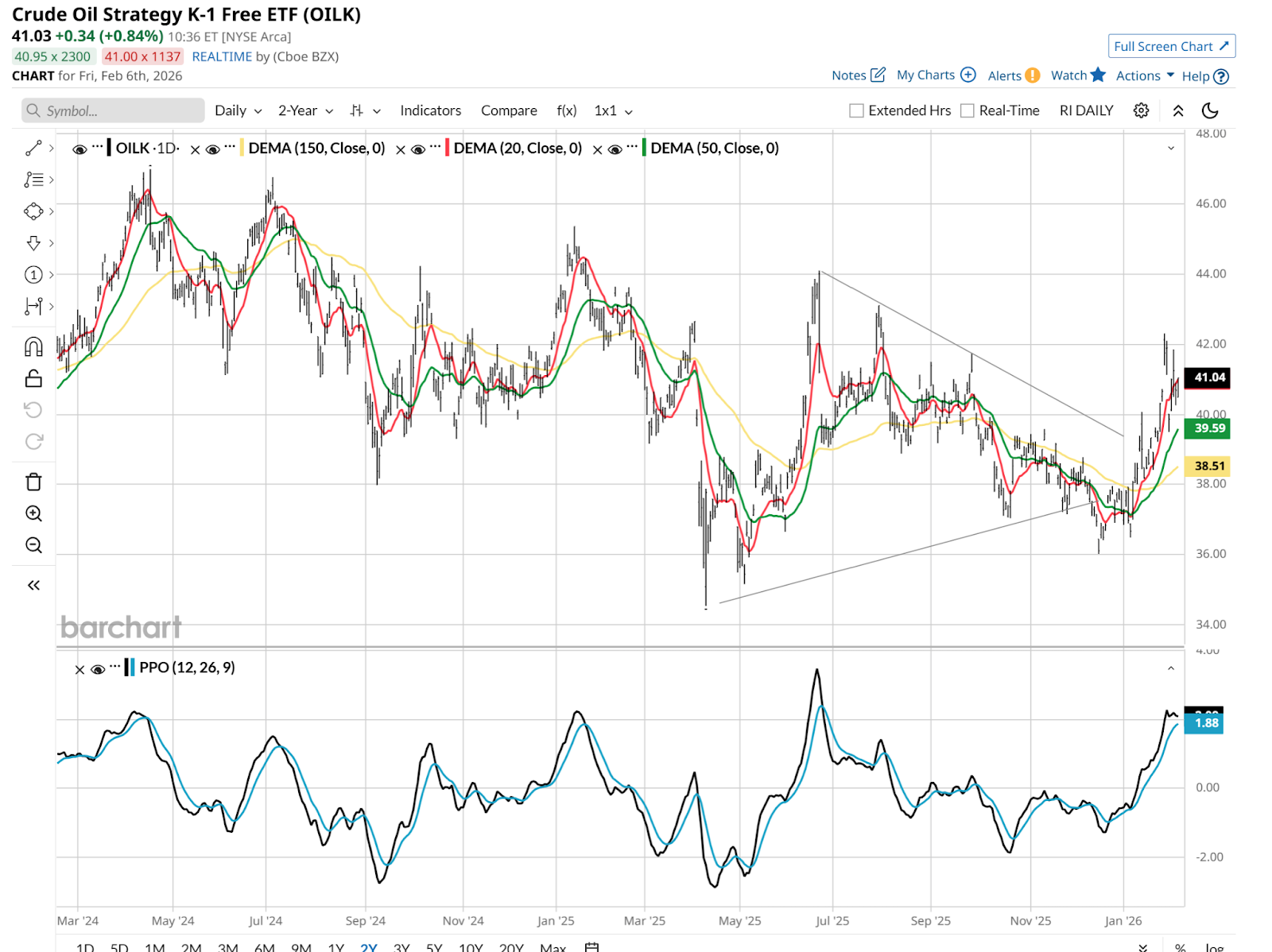Click the Symbol search input field
The width and height of the screenshot is (1272, 952).
click(113, 110)
